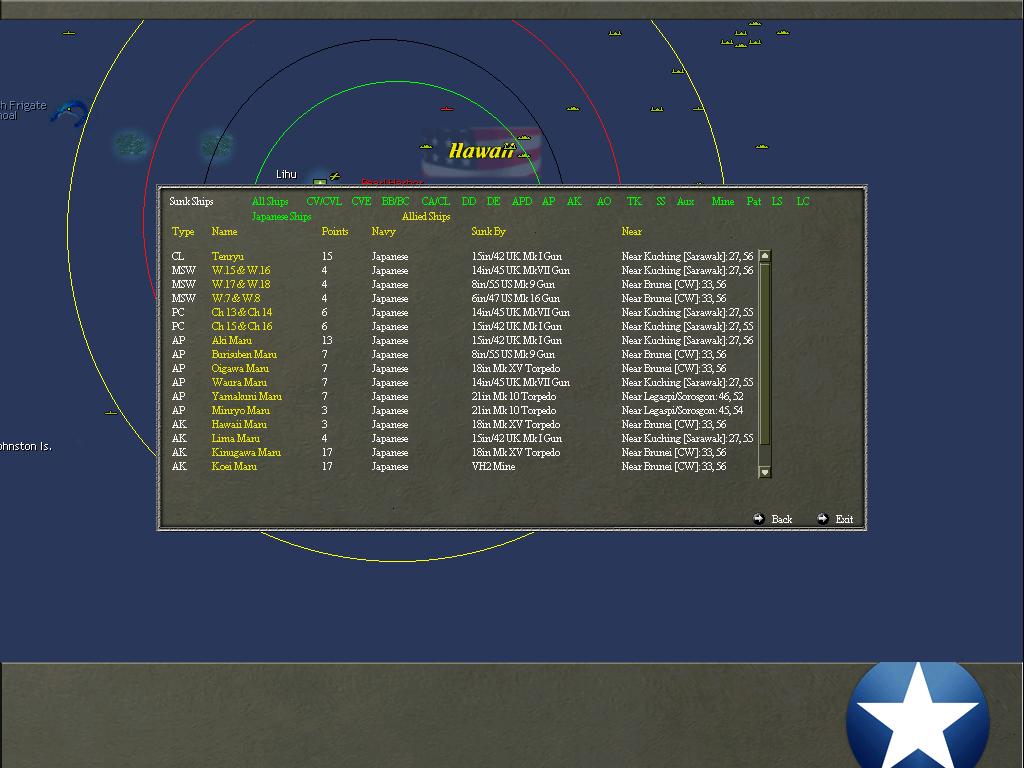Sort list by Navy column header
The height and width of the screenshot is (768, 1024).
pos(383,231)
